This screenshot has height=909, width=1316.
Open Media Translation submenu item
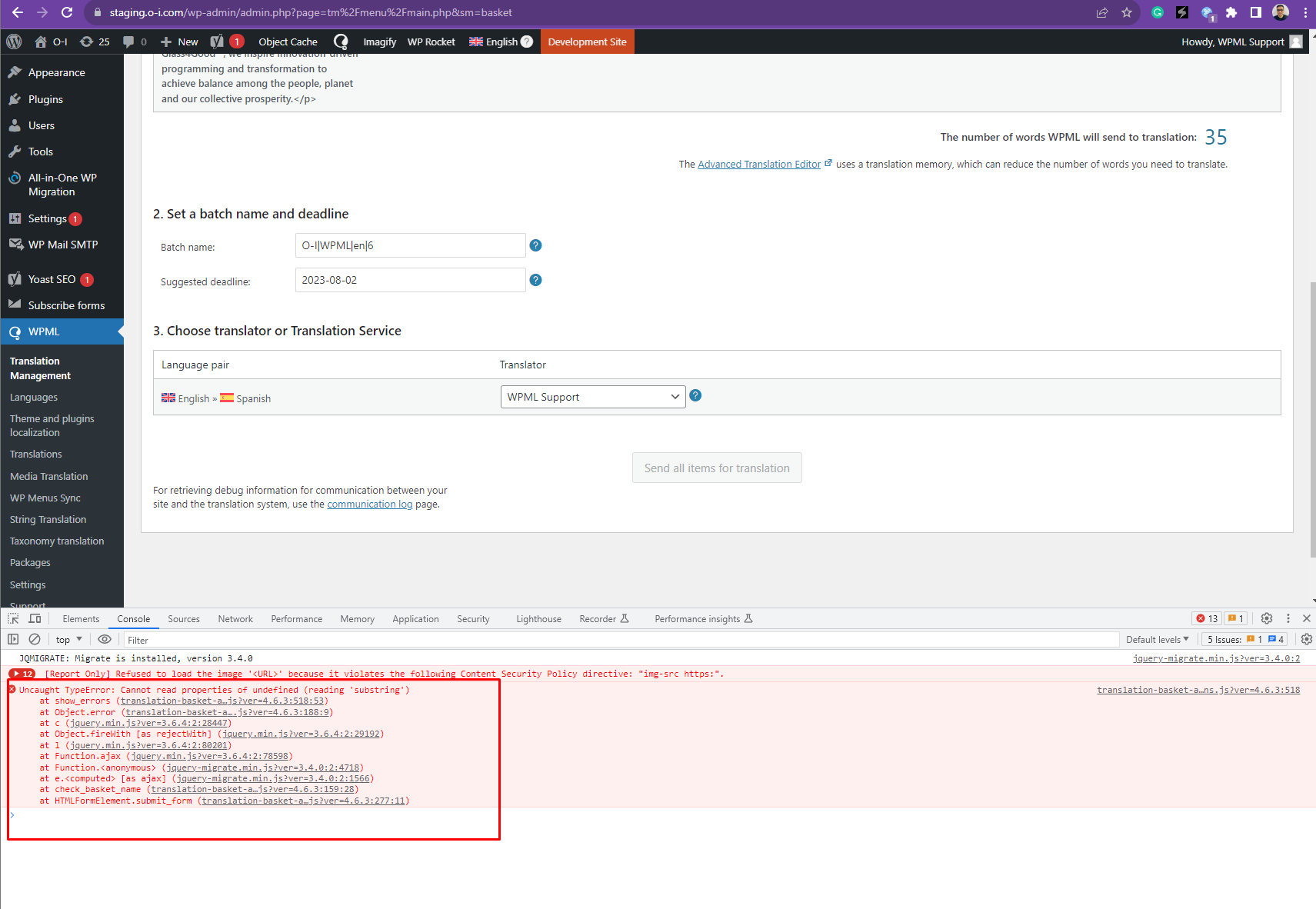(49, 476)
